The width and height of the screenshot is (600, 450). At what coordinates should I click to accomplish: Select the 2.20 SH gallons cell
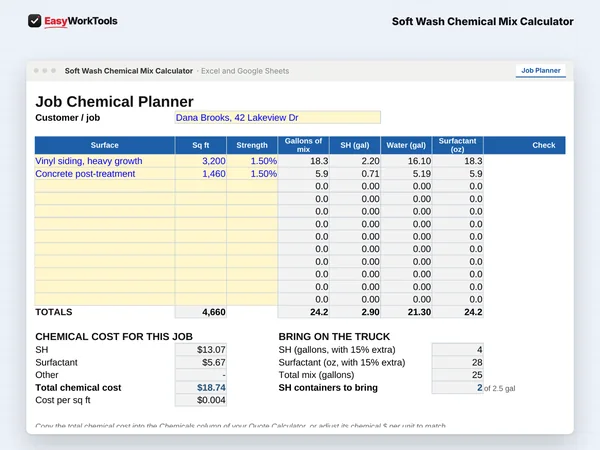[355, 161]
